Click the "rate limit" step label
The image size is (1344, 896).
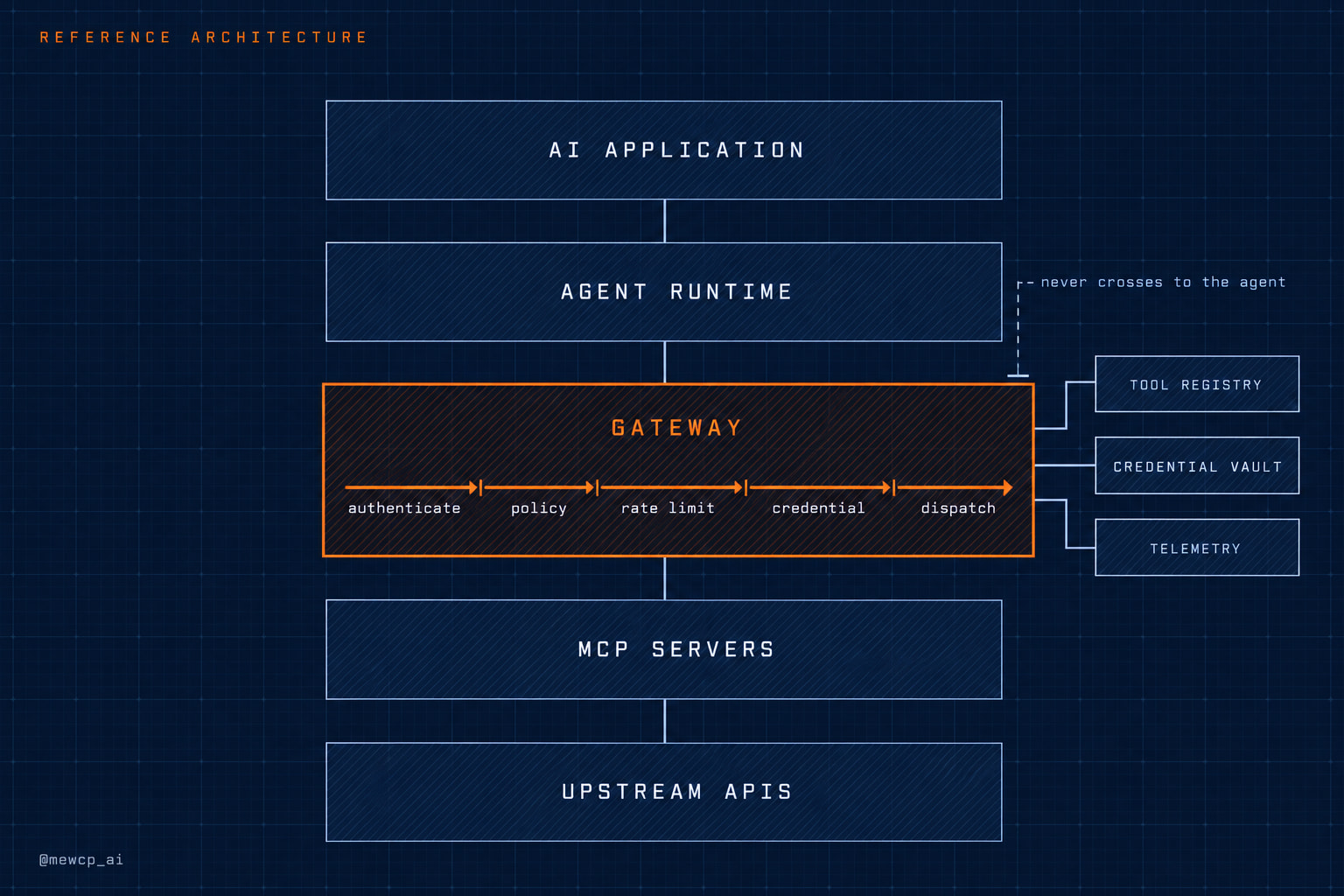(668, 507)
